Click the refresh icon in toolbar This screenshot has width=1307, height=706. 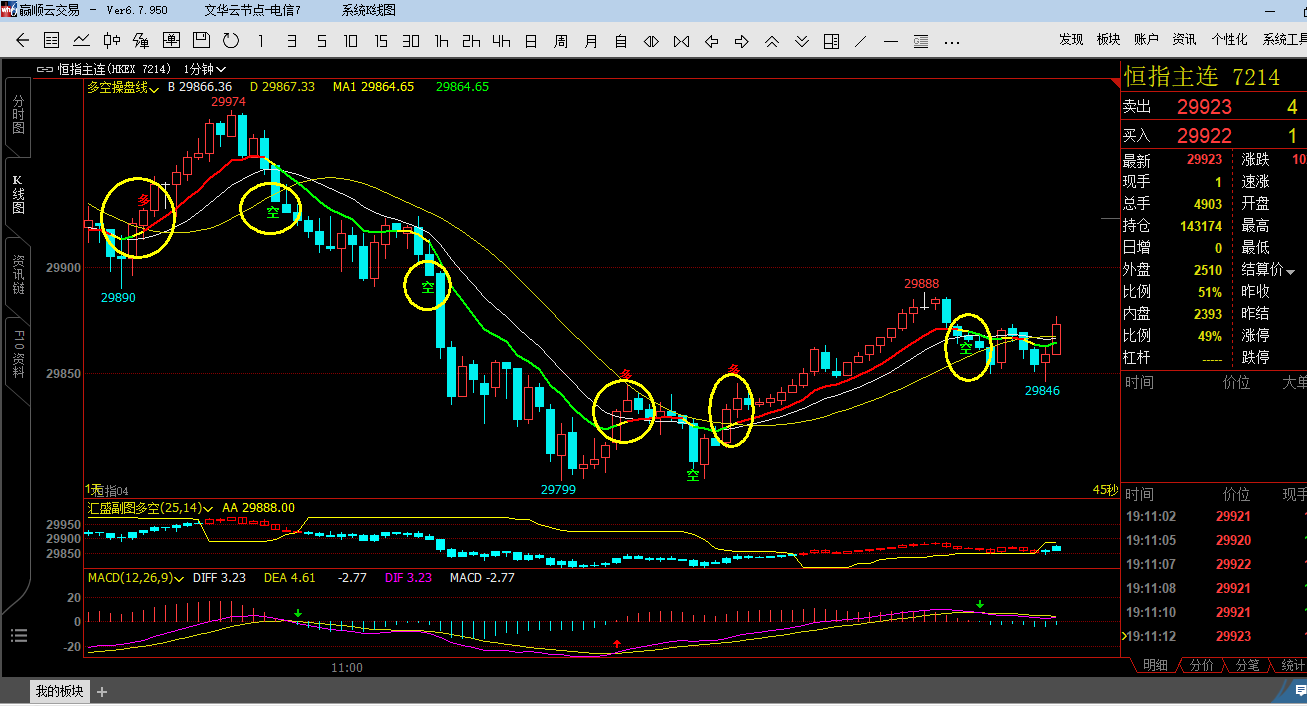[231, 41]
